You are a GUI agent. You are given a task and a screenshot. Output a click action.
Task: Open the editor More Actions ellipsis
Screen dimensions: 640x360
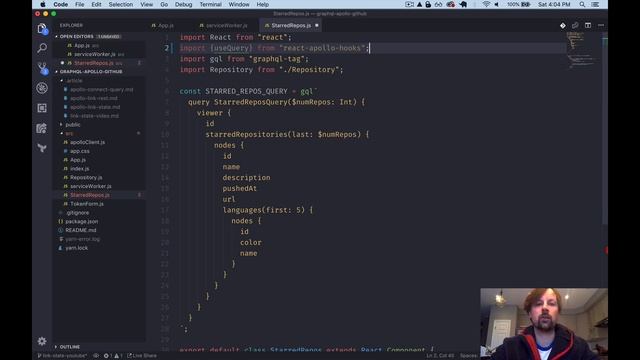point(601,25)
